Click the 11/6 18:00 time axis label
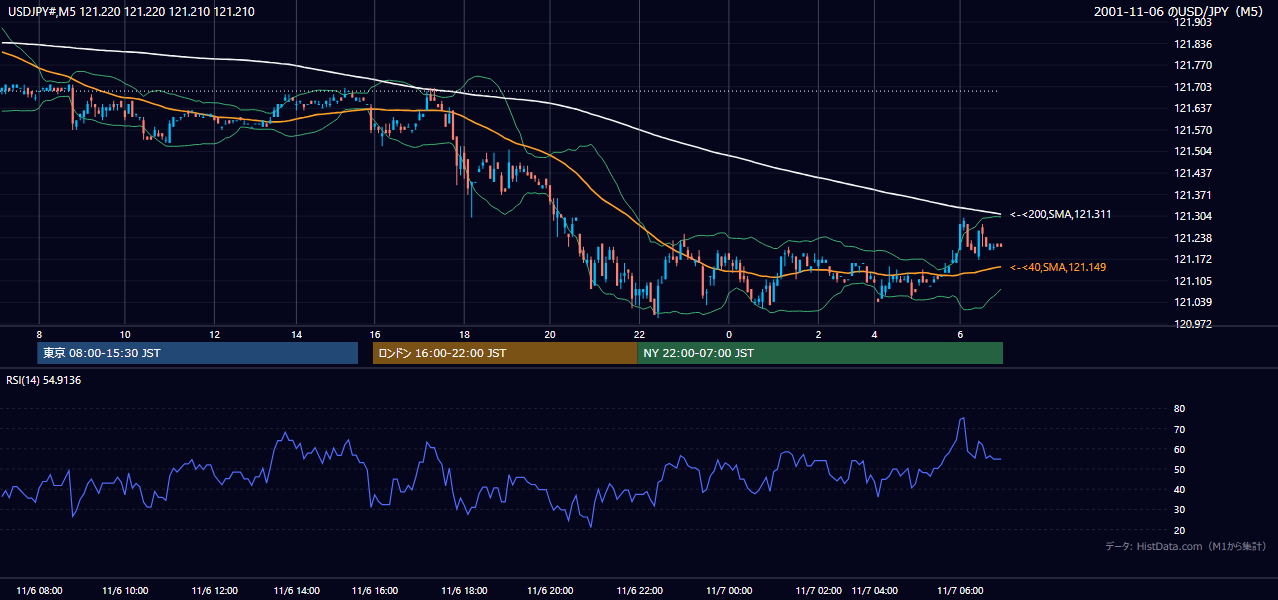Screen dimensions: 1278x600 tap(462, 590)
